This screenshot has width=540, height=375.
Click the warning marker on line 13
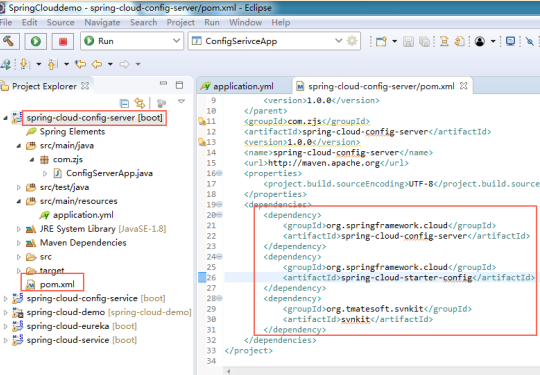click(x=202, y=142)
